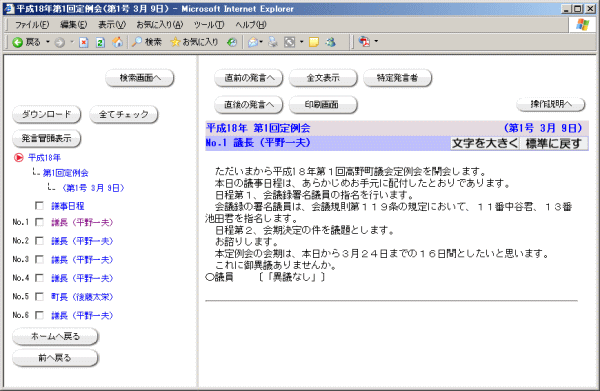Viewport: 600px width, 391px height.
Task: Click the 全文表示 button
Action: pyautogui.click(x=323, y=78)
